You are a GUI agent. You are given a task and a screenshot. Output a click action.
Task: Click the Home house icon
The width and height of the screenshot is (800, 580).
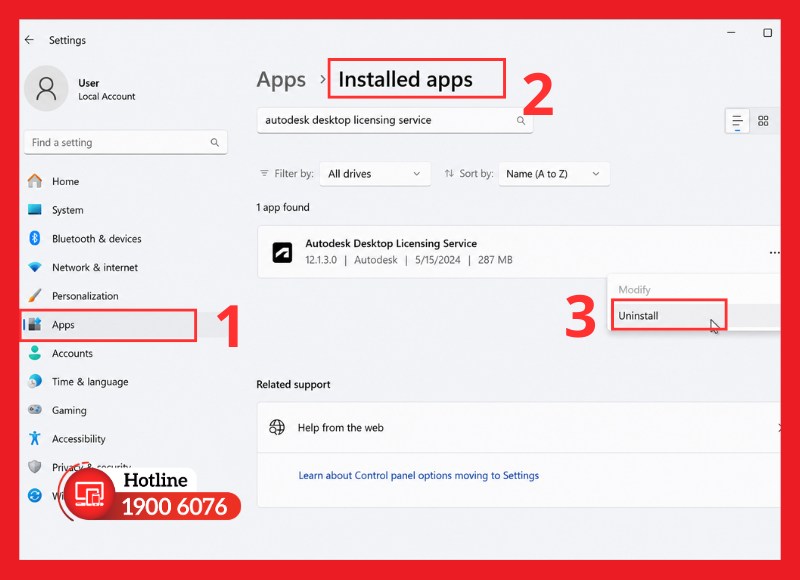pyautogui.click(x=35, y=181)
